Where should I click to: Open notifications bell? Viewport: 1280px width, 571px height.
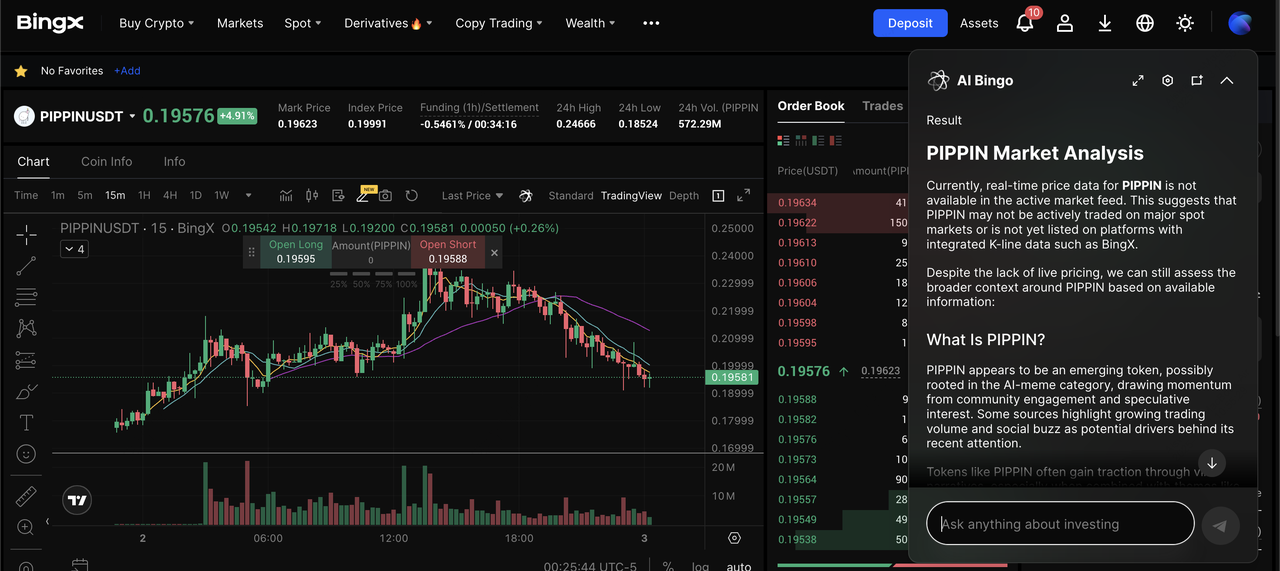(x=1024, y=23)
